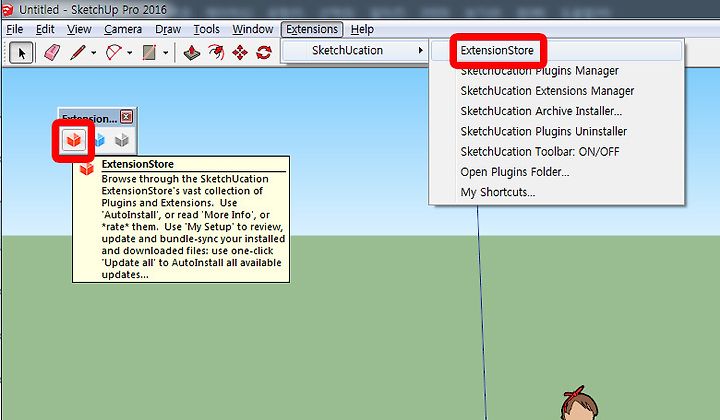The width and height of the screenshot is (720, 420).
Task: Select the Pencil line tool
Action: [78, 52]
